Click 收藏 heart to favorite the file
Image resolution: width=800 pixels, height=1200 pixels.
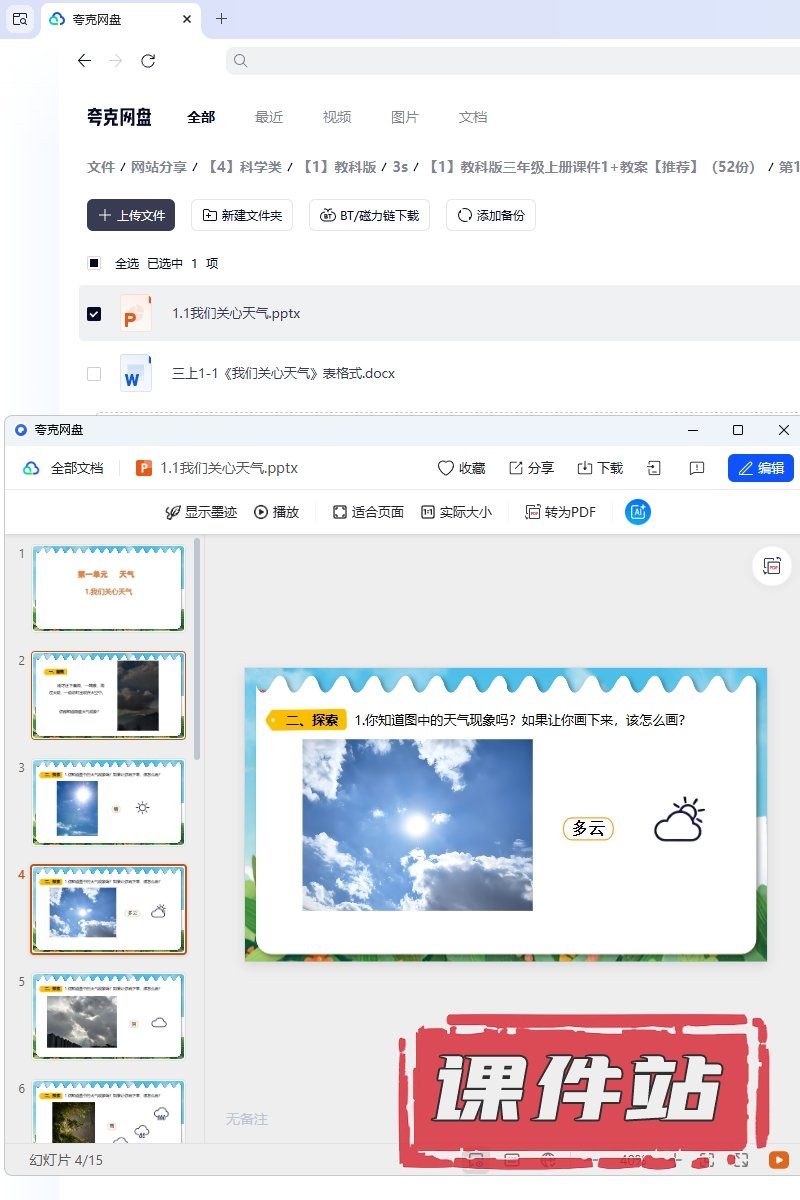[461, 468]
